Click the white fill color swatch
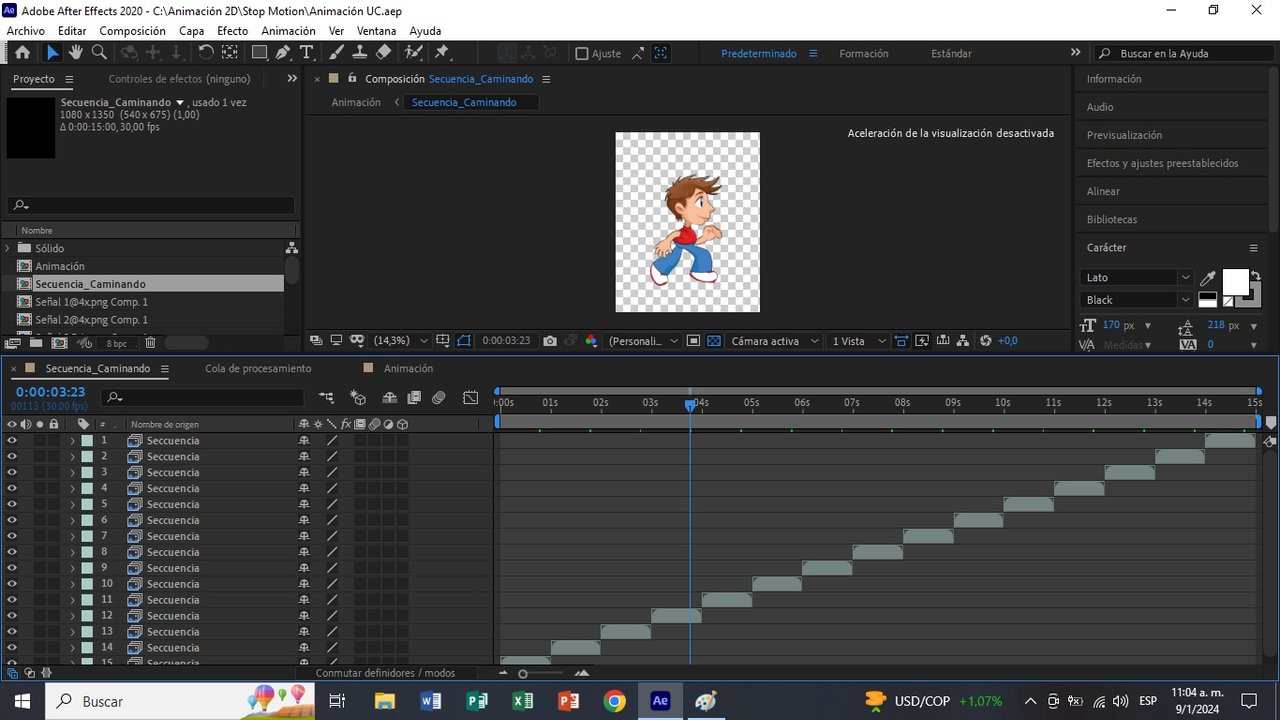The image size is (1280, 720). 1236,282
